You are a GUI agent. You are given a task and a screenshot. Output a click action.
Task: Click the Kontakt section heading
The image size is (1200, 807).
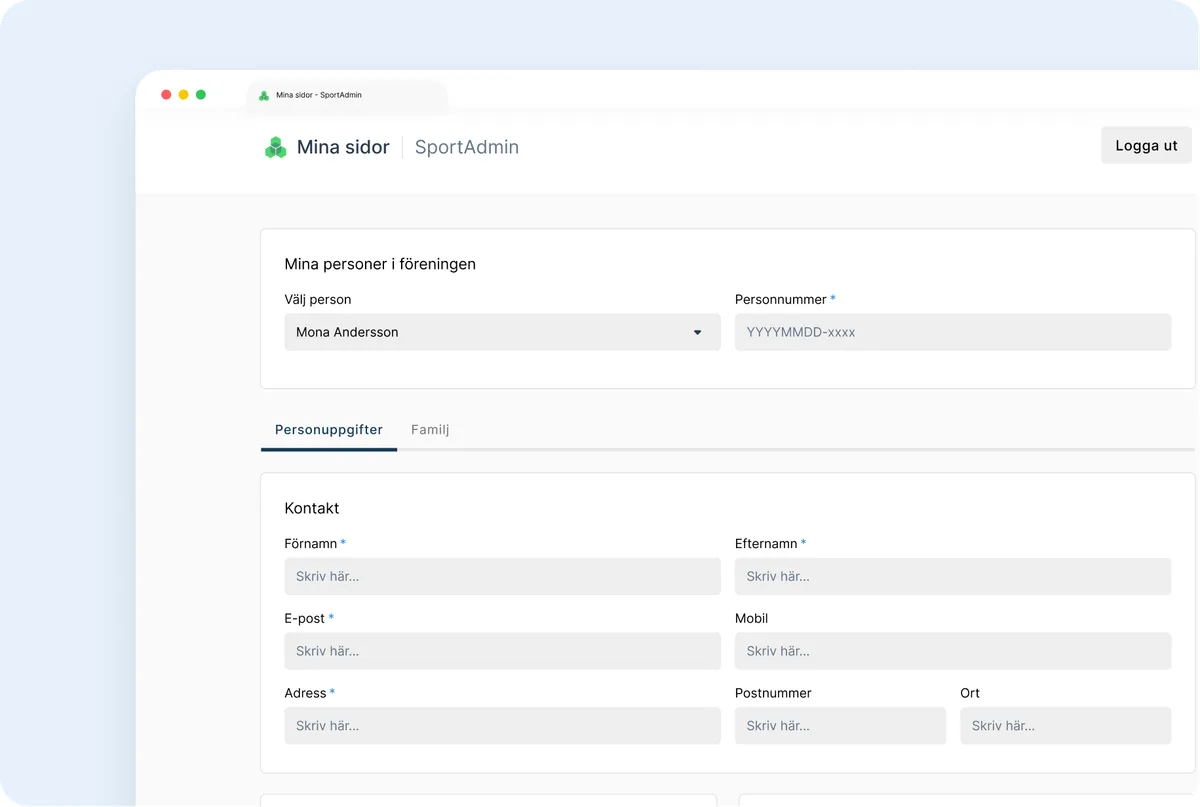click(312, 508)
